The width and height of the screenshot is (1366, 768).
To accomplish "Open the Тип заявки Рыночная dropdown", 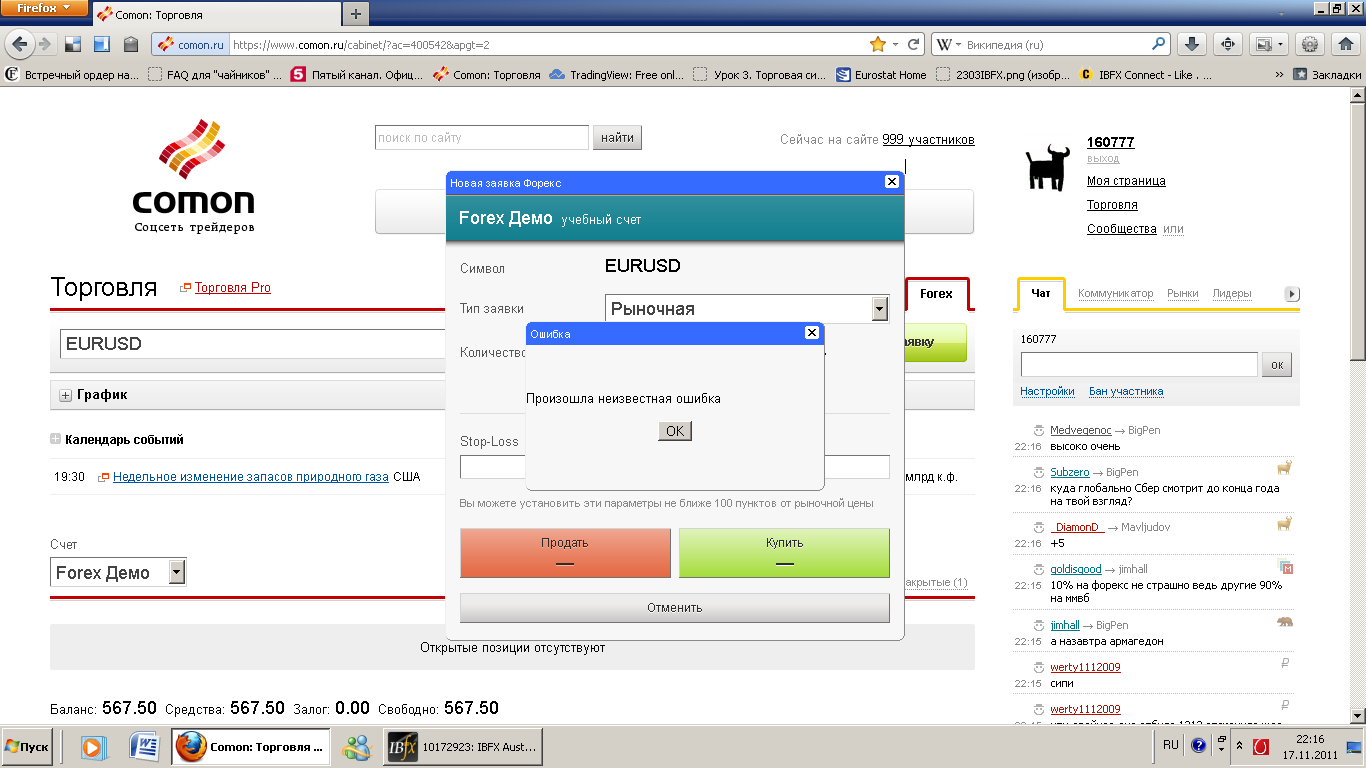I will coord(747,309).
